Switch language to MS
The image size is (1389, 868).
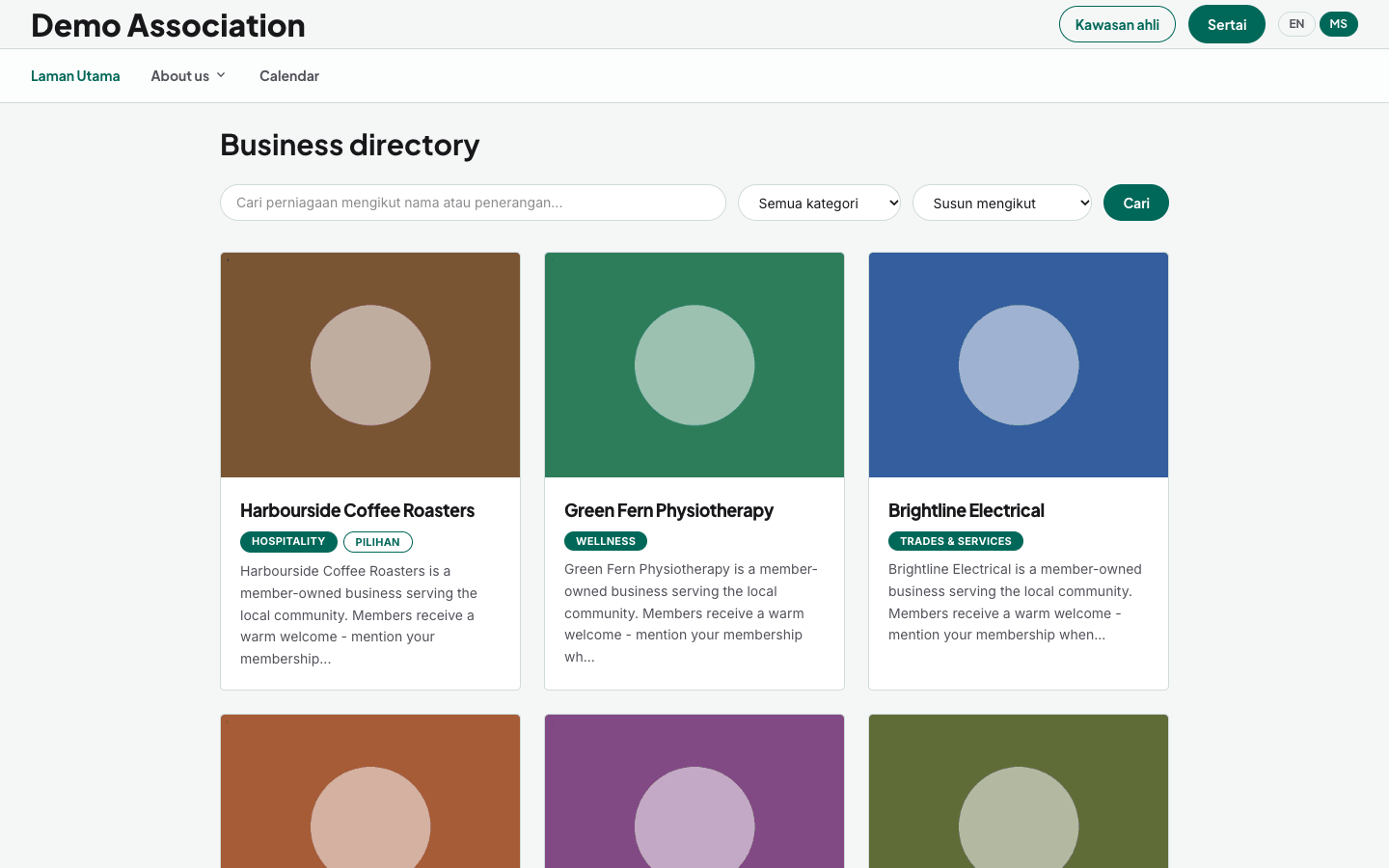pyautogui.click(x=1339, y=24)
